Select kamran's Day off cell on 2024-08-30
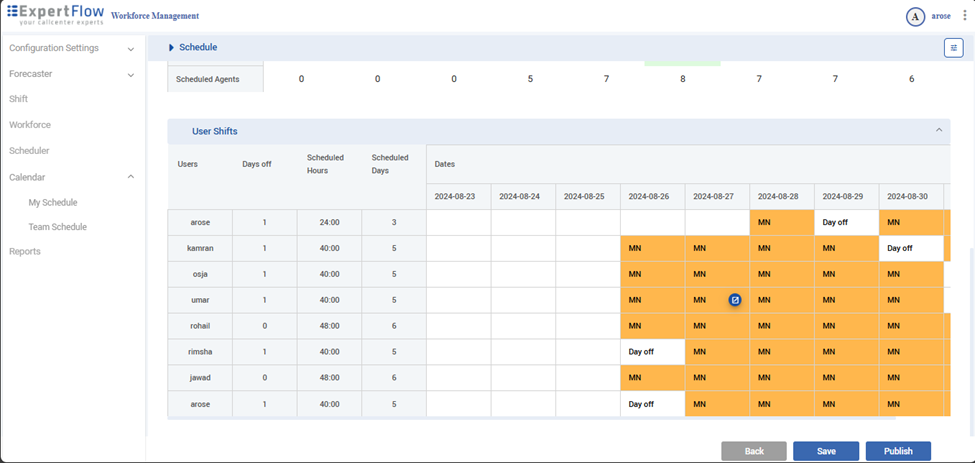Viewport: 975px width, 463px height. [x=910, y=248]
